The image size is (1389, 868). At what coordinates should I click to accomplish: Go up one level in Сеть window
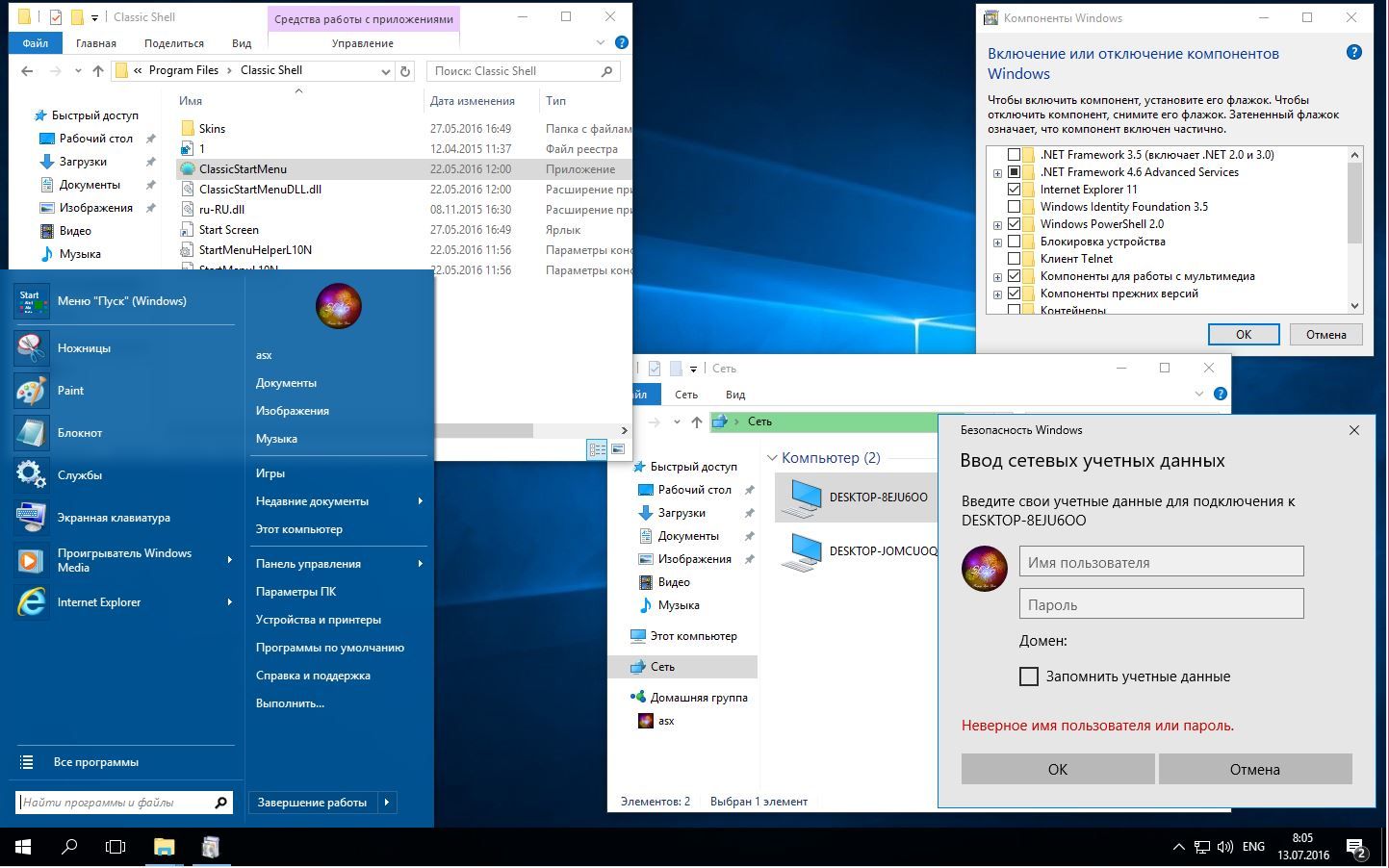[x=696, y=421]
